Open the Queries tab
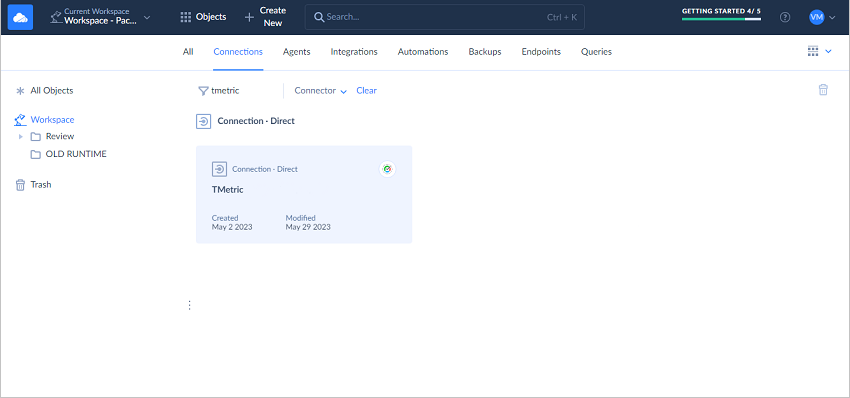This screenshot has width=850, height=398. (596, 52)
